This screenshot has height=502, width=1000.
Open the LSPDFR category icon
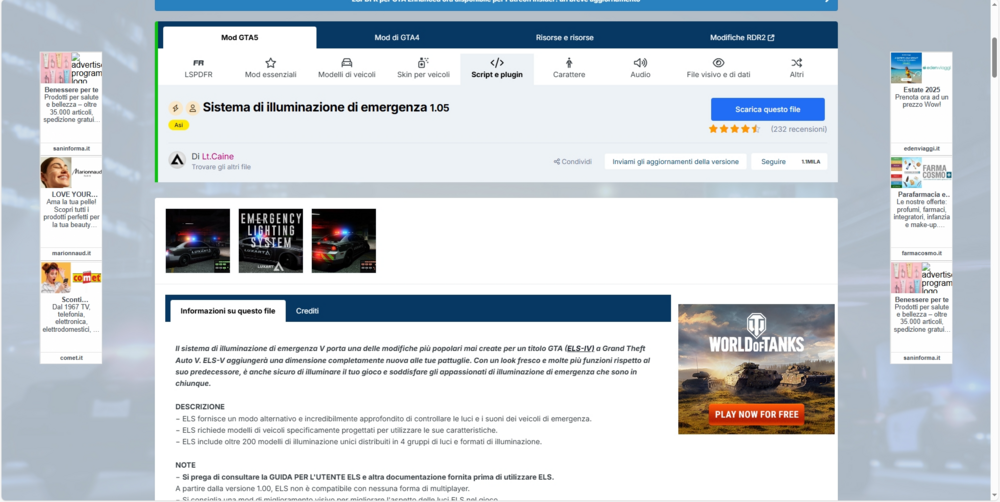click(x=198, y=63)
